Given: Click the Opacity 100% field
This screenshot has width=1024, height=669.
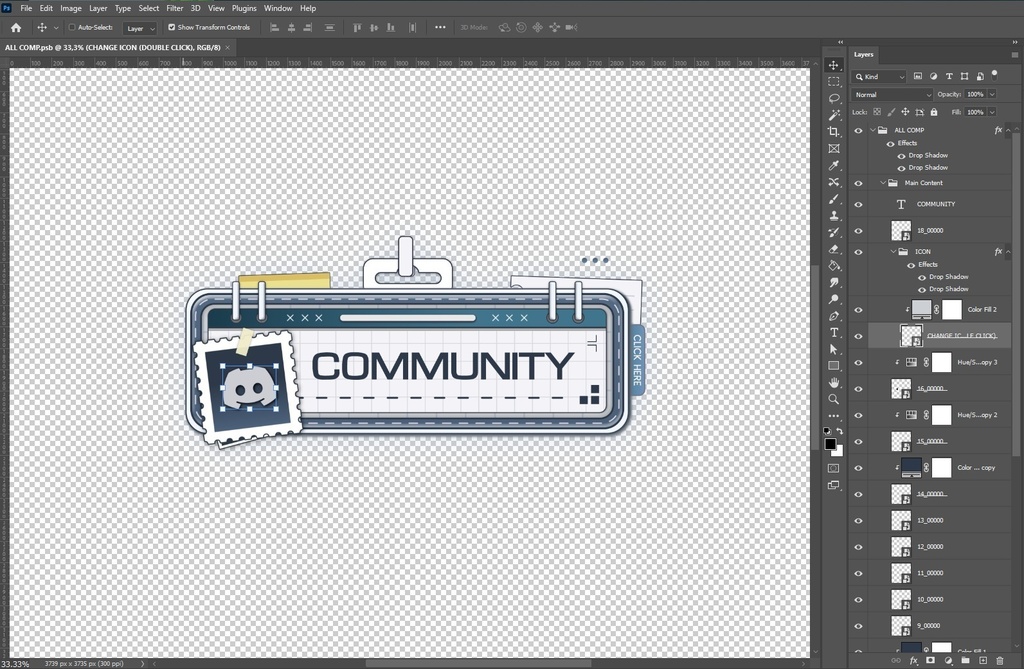Looking at the screenshot, I should [976, 95].
